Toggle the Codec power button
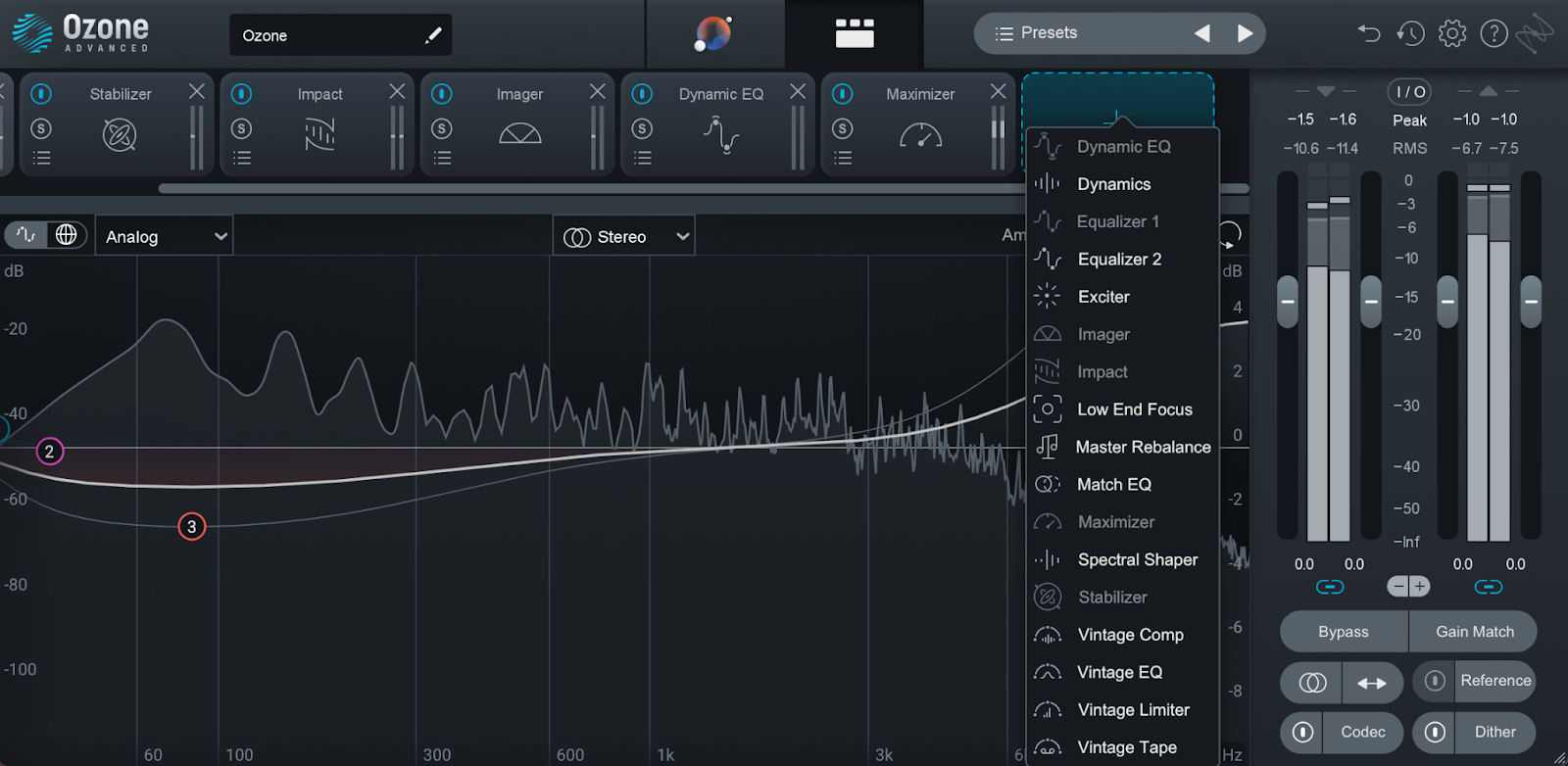Screen dimensions: 1568x766 [x=1302, y=732]
